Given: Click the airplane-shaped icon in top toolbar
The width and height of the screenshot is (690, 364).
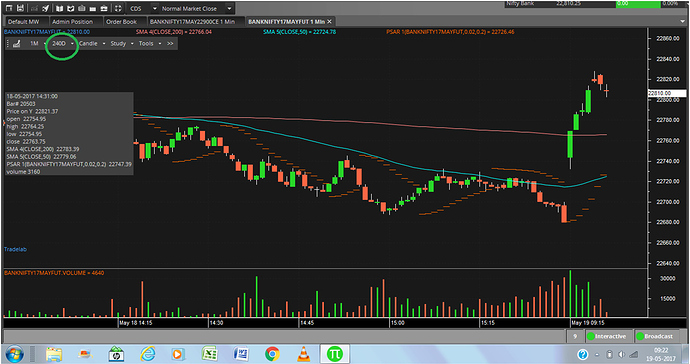Looking at the screenshot, I should pyautogui.click(x=45, y=8).
